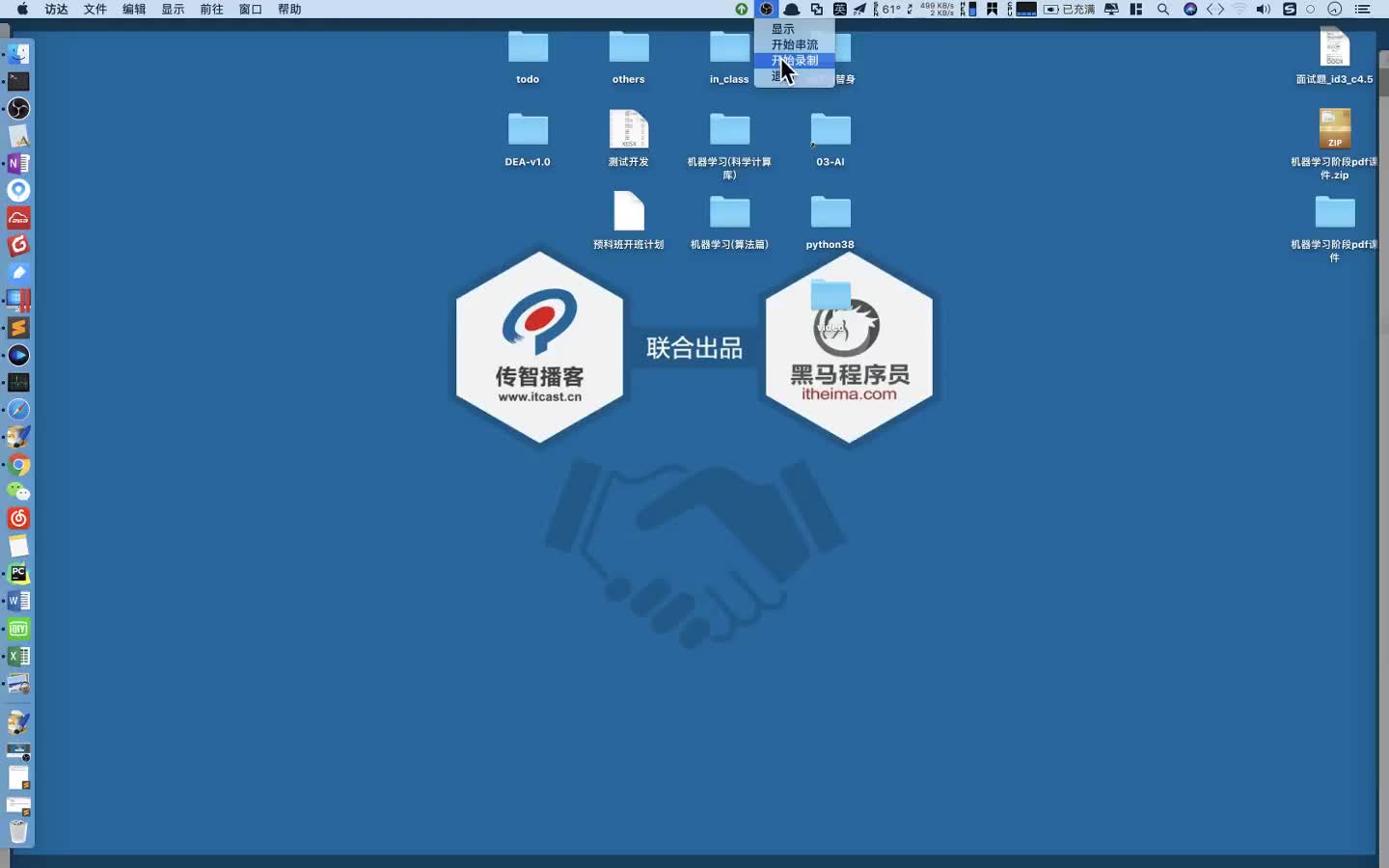
Task: Click the battery 已充满 status item
Action: click(1069, 9)
